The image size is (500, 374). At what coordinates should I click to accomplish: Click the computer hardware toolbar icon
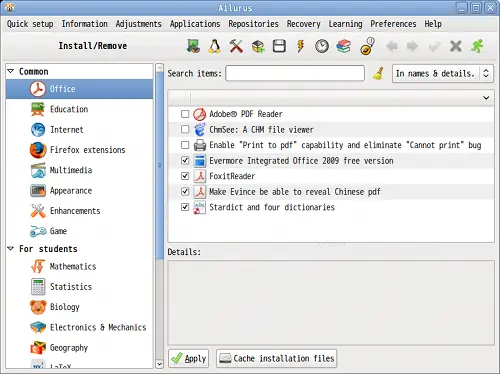193,46
